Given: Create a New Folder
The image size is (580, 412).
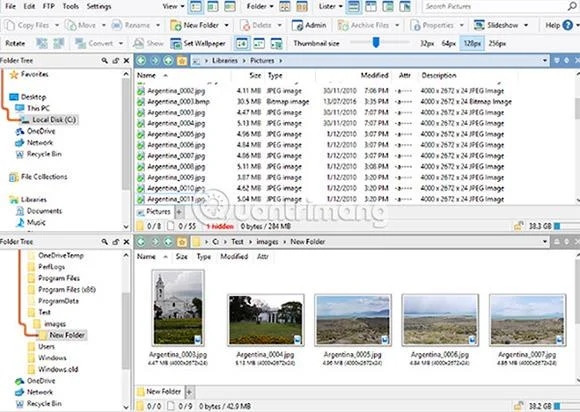Looking at the screenshot, I should [195, 25].
